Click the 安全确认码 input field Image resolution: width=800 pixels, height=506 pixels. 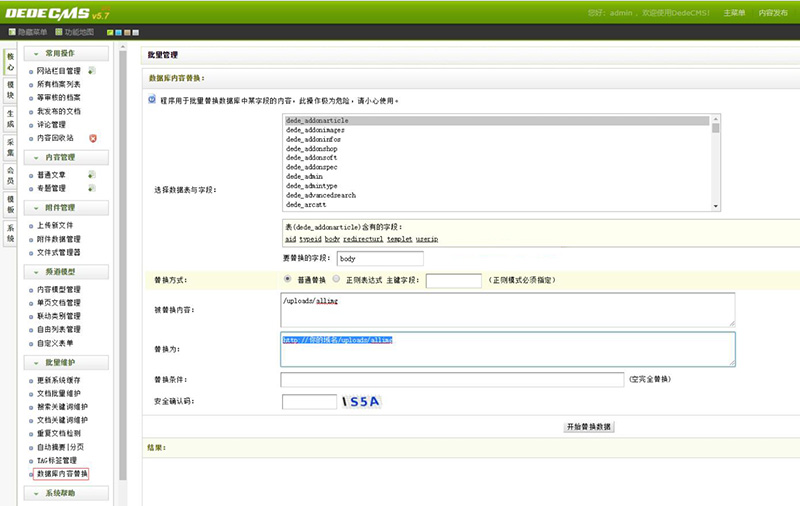coord(309,402)
